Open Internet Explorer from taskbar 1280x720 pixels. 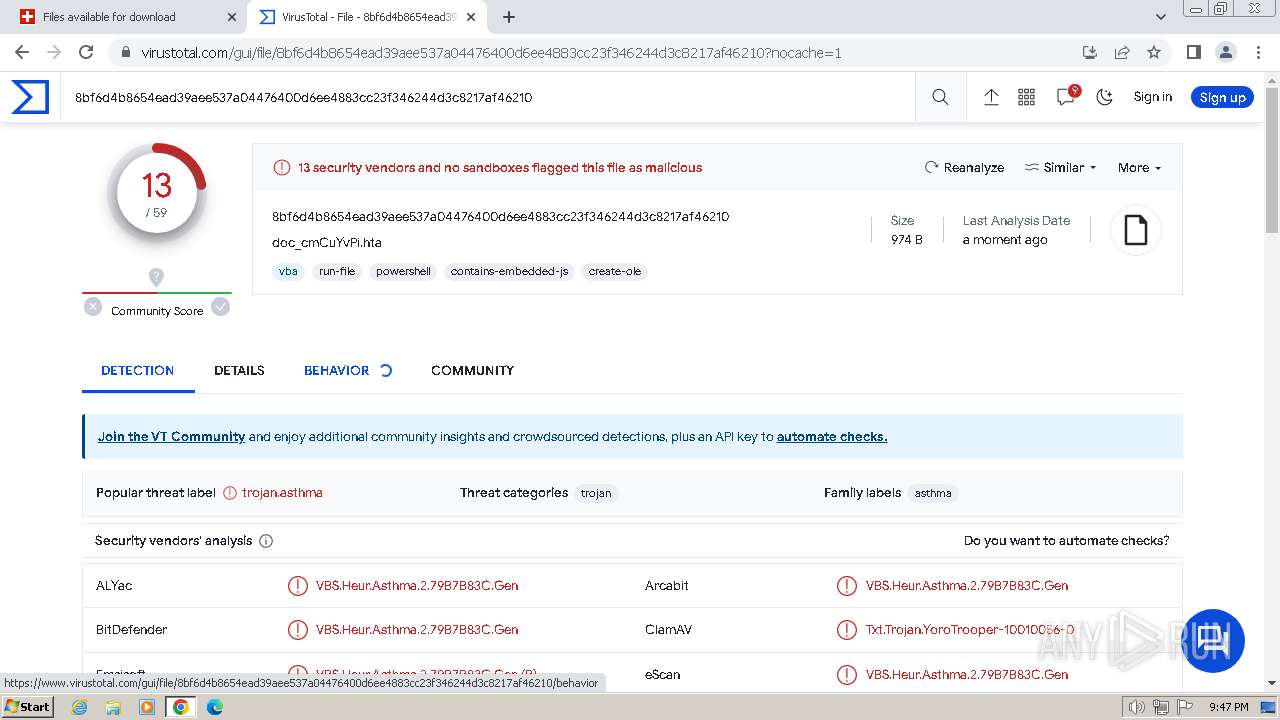80,707
